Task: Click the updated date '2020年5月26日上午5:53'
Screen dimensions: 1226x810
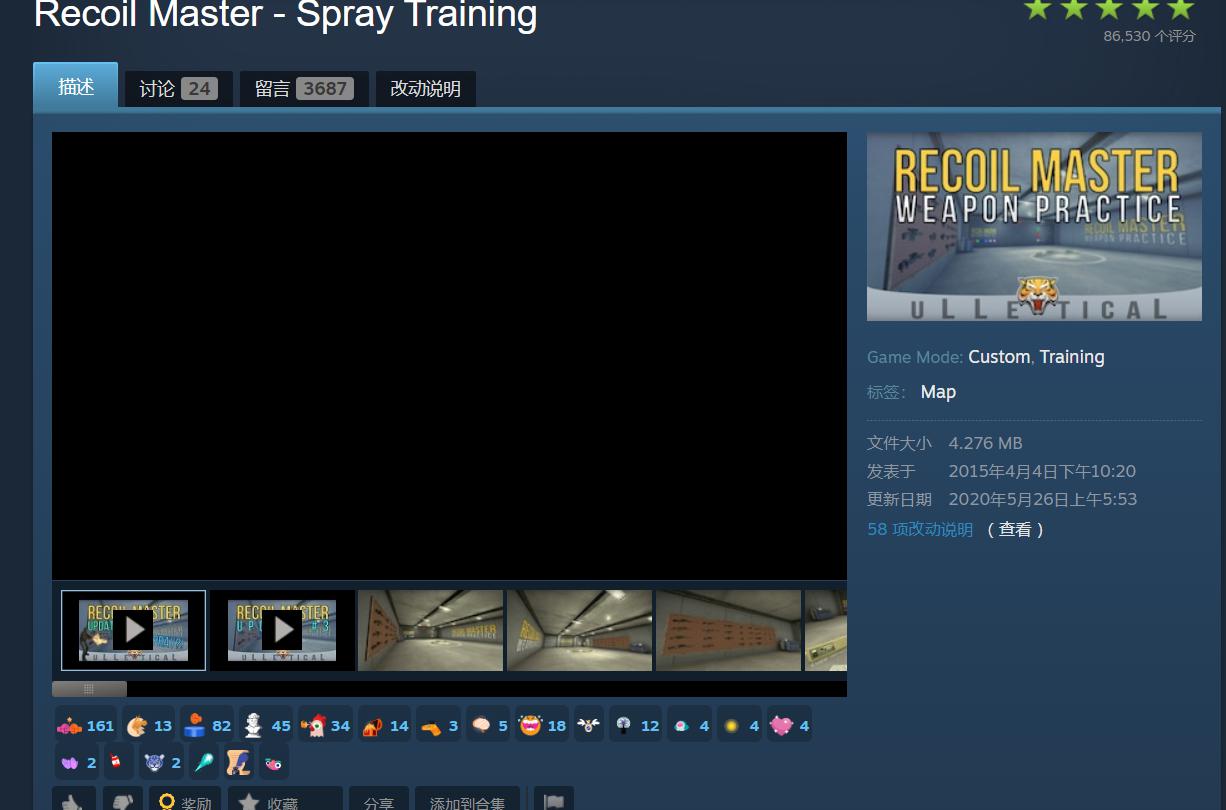Action: click(x=1043, y=499)
